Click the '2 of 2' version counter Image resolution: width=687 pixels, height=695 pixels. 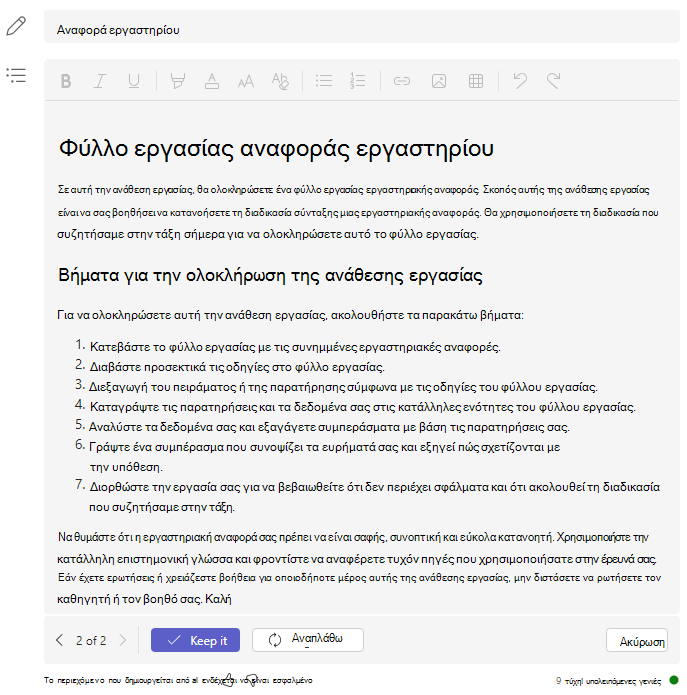point(91,640)
